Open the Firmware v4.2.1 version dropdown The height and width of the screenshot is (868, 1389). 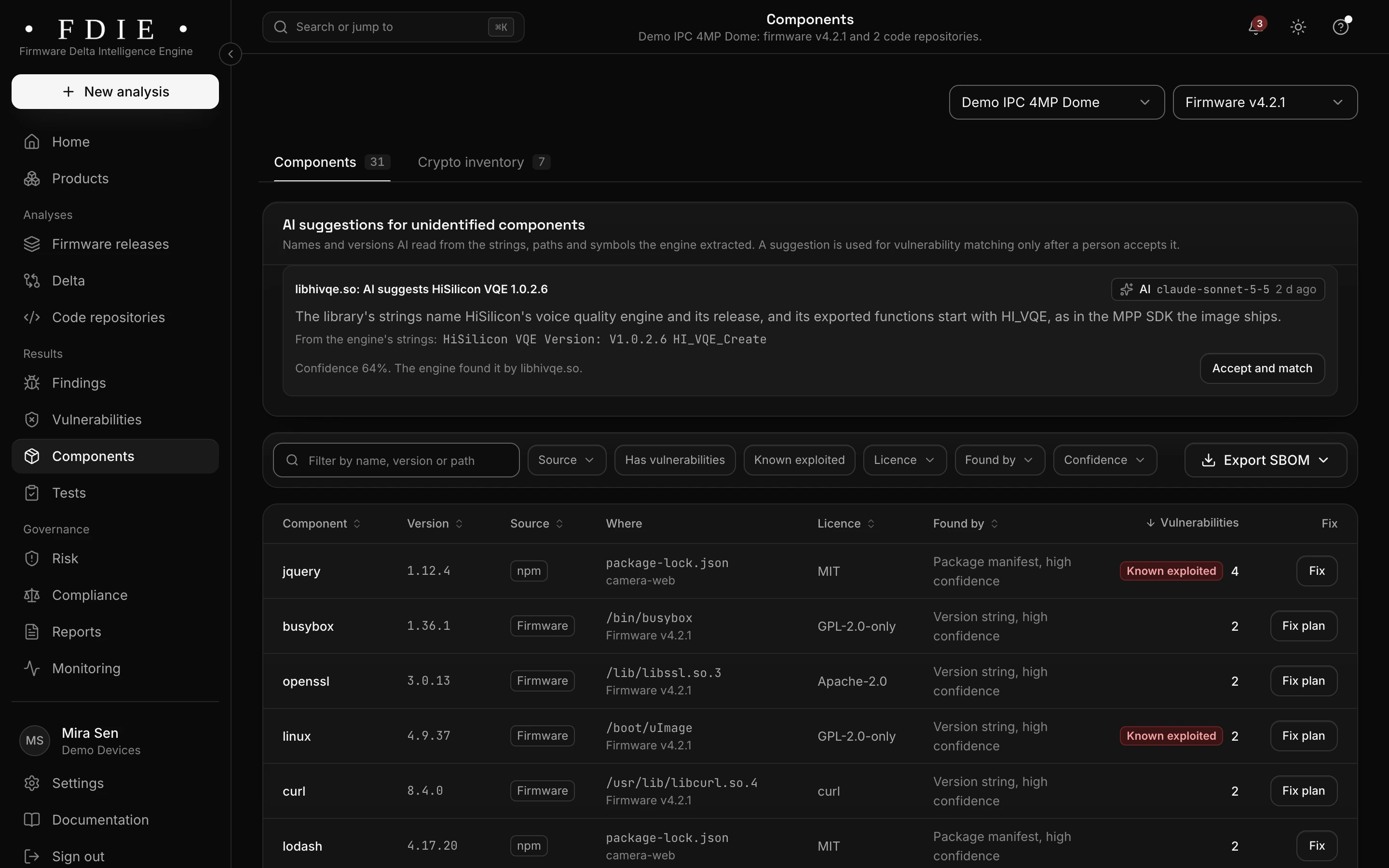pos(1265,102)
